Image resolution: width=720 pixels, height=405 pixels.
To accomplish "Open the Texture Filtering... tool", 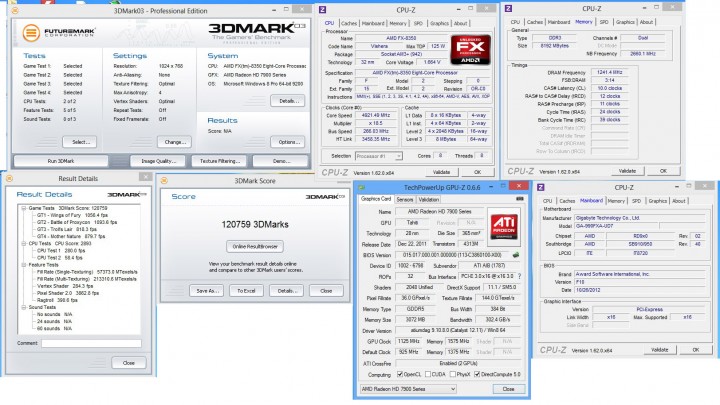I will [x=219, y=161].
